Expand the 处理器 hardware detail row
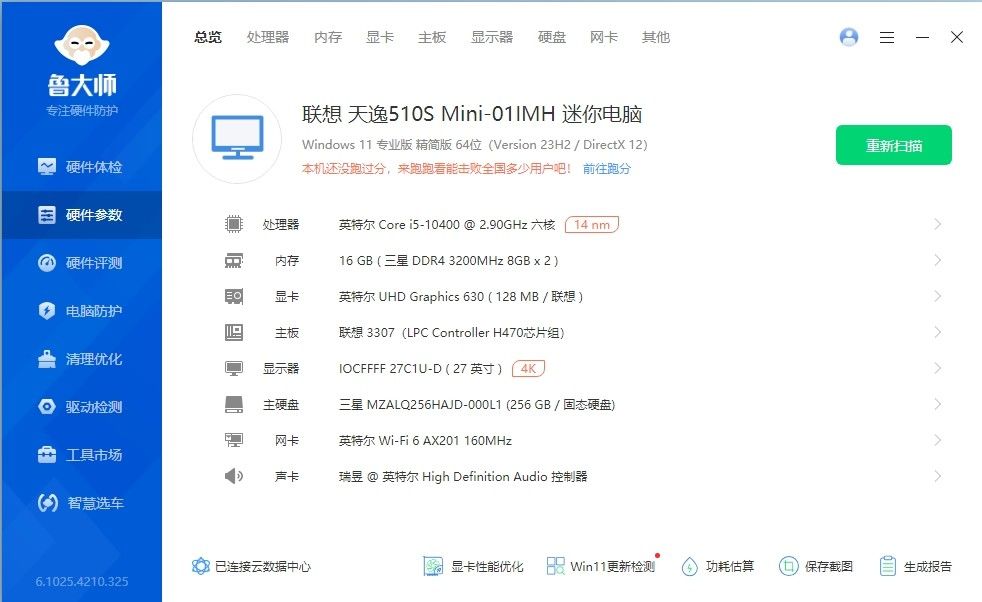Screen dimensions: 982x602 click(x=938, y=224)
